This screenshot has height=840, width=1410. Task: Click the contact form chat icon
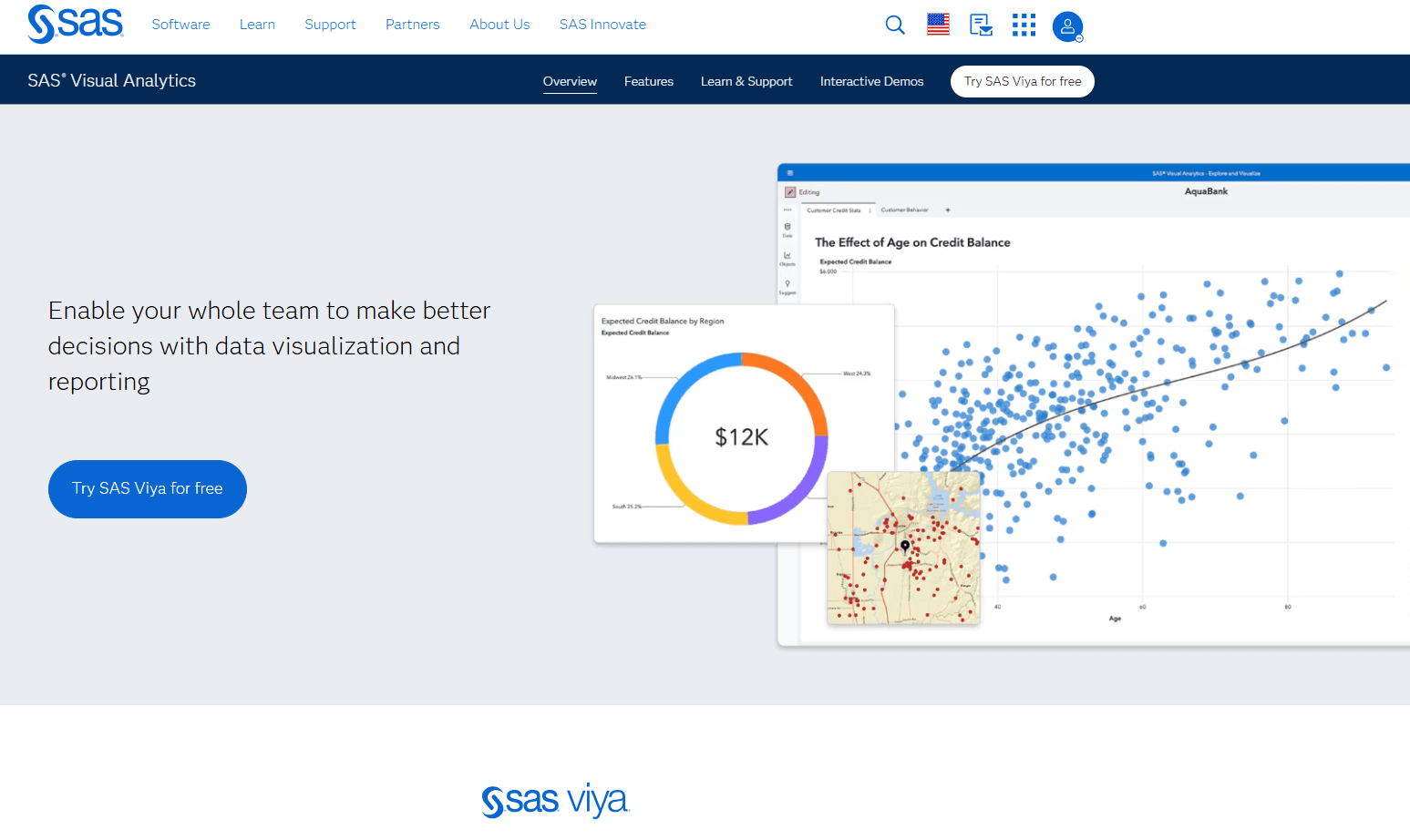tap(981, 25)
